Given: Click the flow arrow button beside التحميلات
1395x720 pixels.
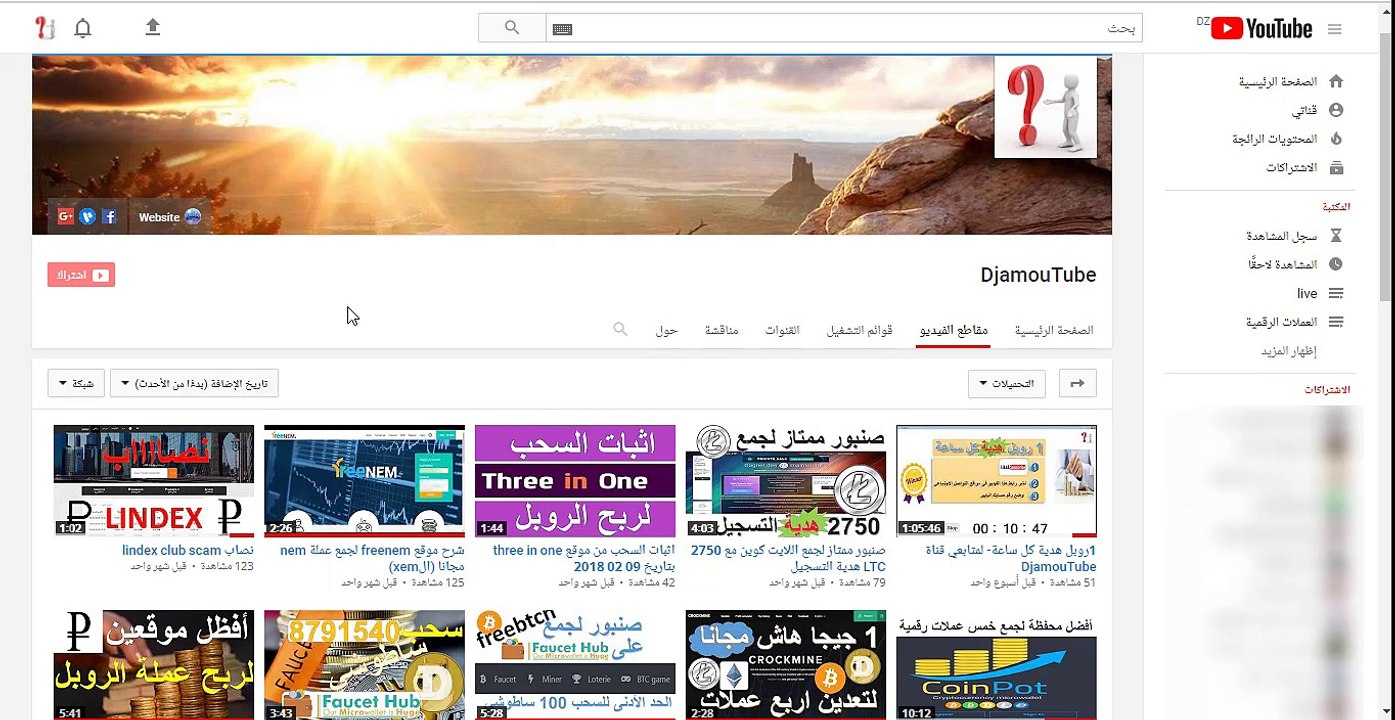Looking at the screenshot, I should click(1077, 383).
